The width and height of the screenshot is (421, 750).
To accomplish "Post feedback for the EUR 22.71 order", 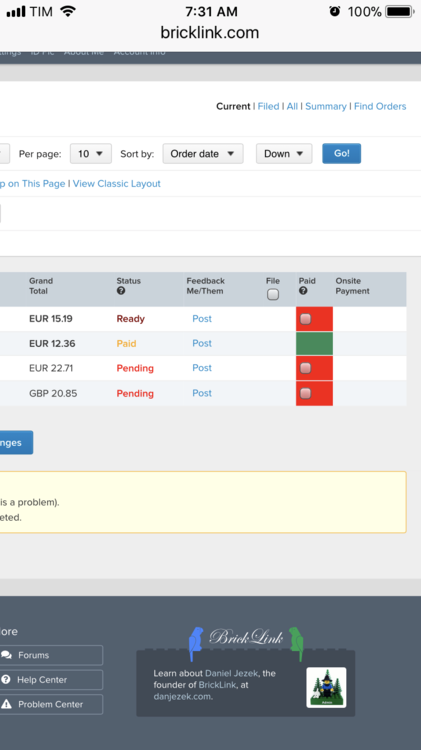I will coord(202,368).
